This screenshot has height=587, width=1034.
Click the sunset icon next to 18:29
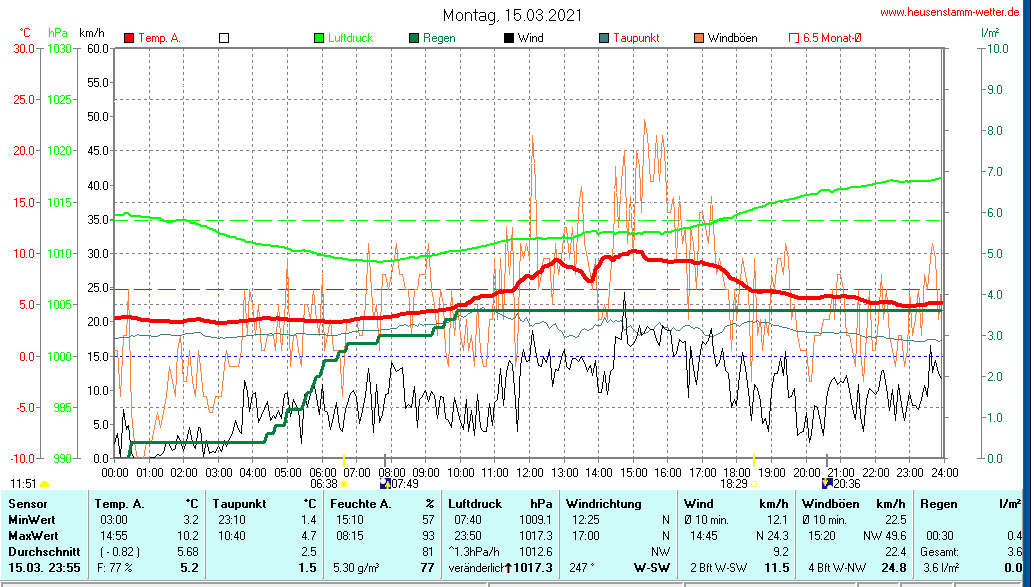[754, 484]
